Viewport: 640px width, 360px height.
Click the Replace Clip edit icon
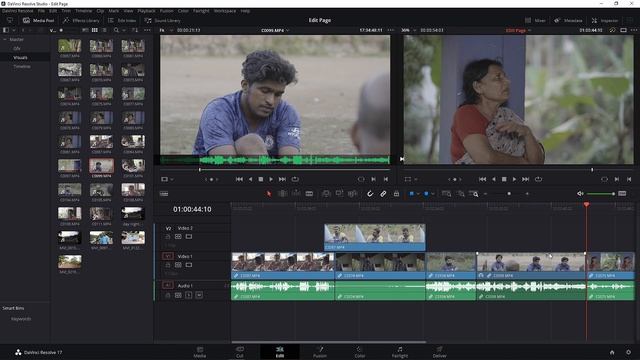353,194
